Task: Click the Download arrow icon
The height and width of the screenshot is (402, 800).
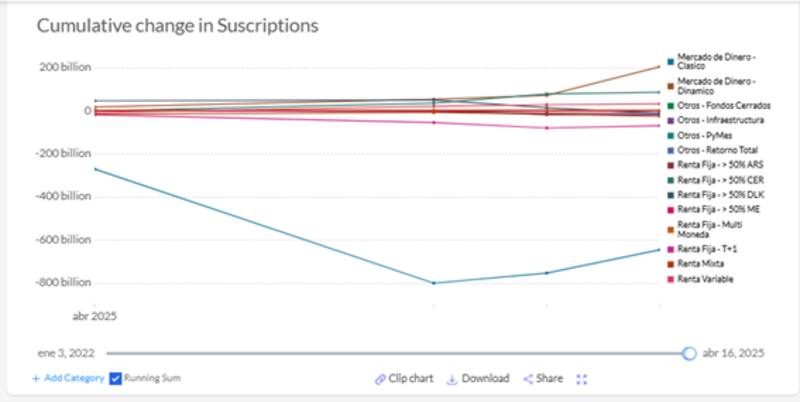Action: [452, 379]
